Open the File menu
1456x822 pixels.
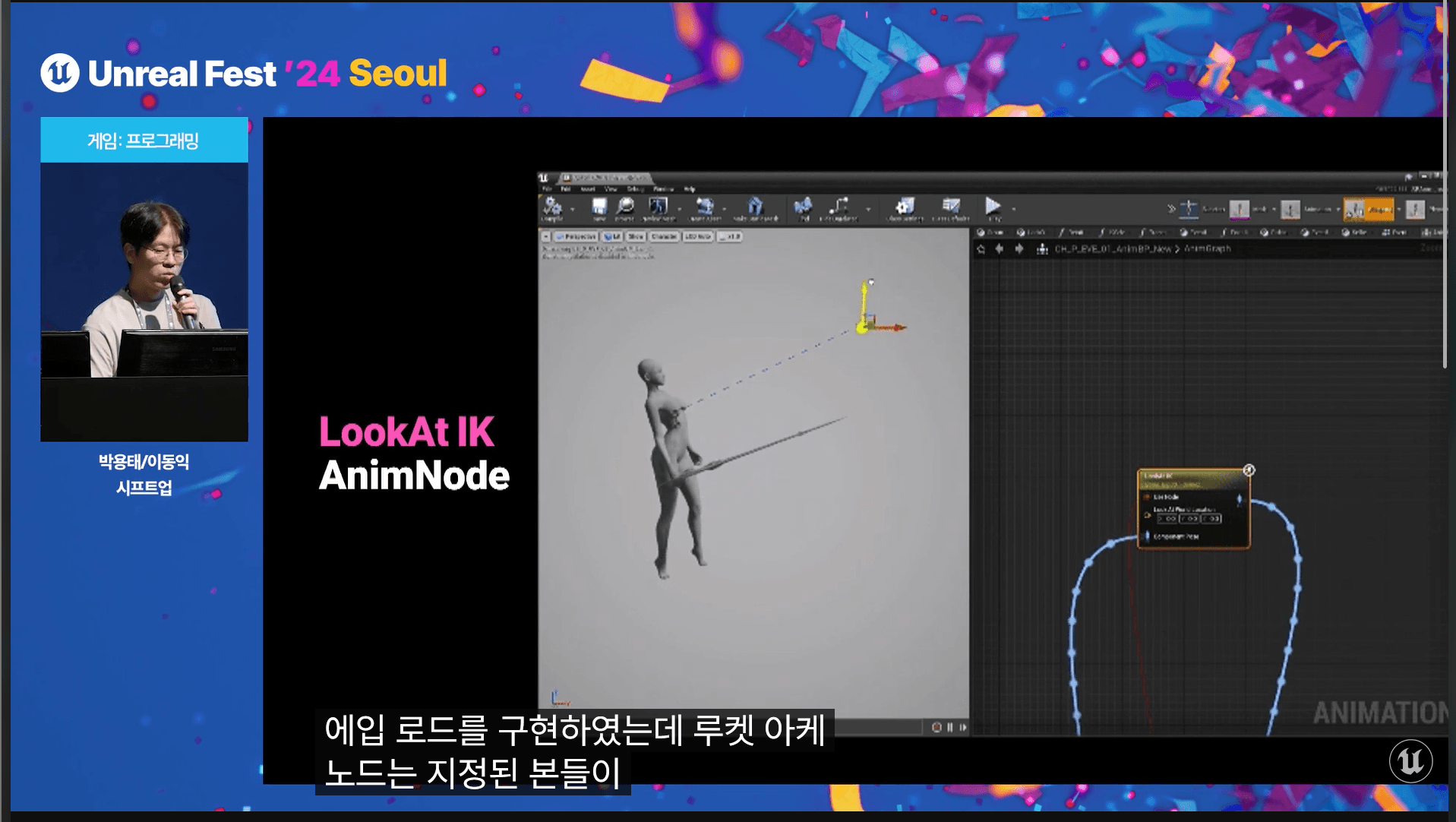click(546, 189)
